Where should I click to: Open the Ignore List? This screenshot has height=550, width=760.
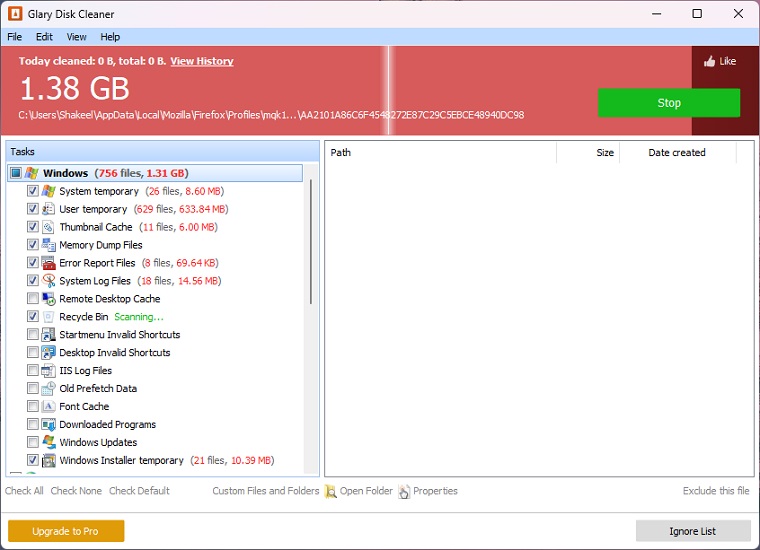point(693,531)
